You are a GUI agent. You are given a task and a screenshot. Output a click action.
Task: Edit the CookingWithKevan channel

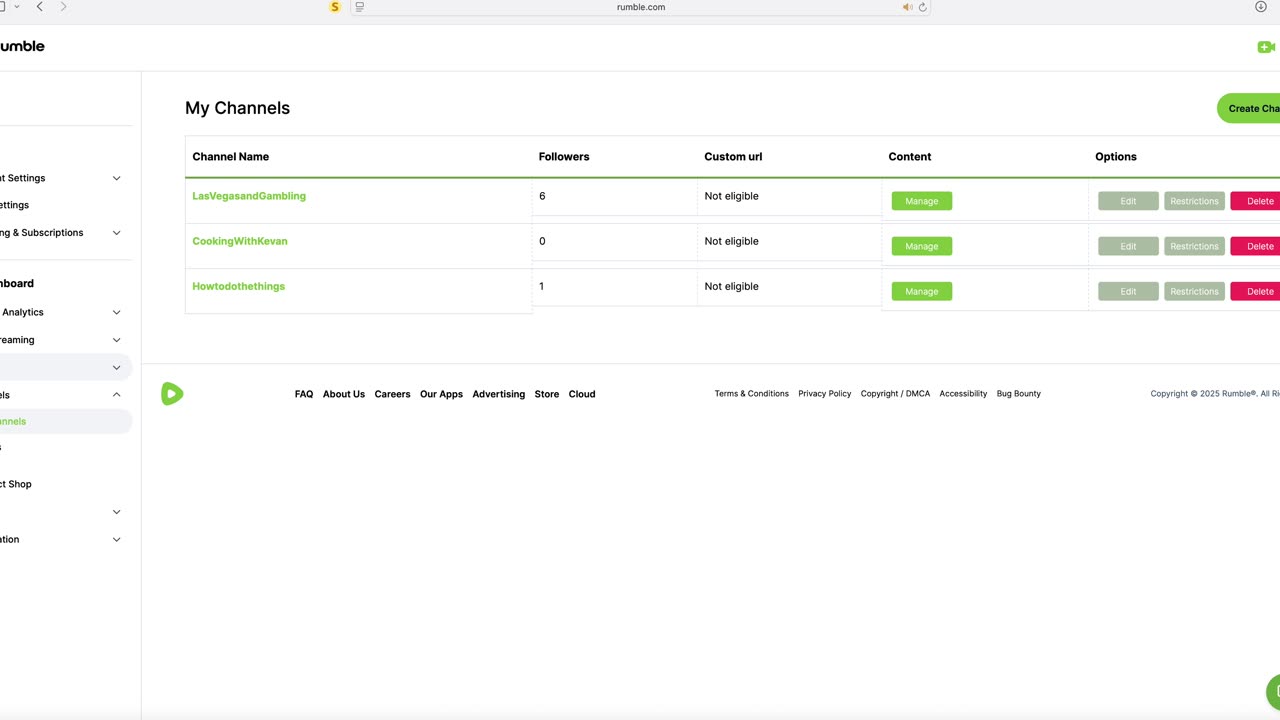pyautogui.click(x=1128, y=246)
